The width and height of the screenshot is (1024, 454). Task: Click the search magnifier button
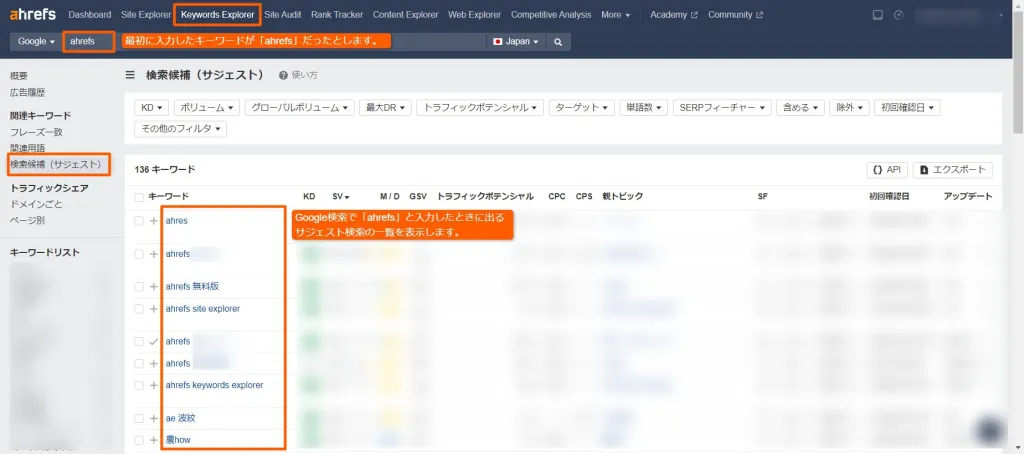558,42
